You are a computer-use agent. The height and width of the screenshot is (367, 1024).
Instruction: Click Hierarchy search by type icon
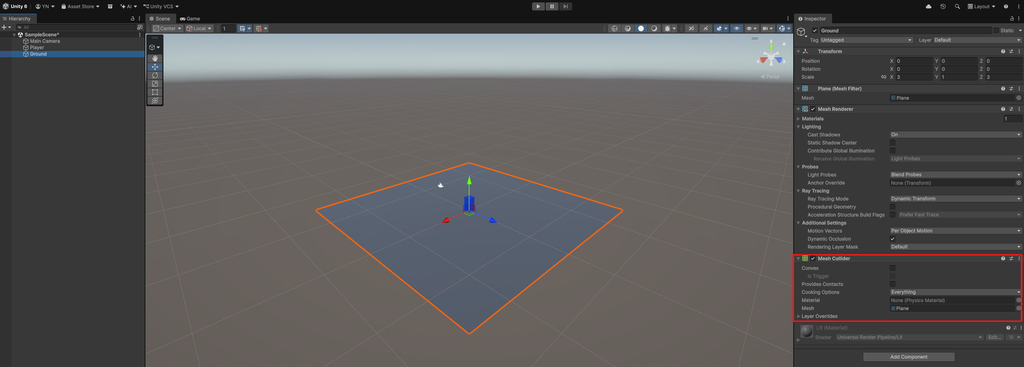(x=140, y=27)
